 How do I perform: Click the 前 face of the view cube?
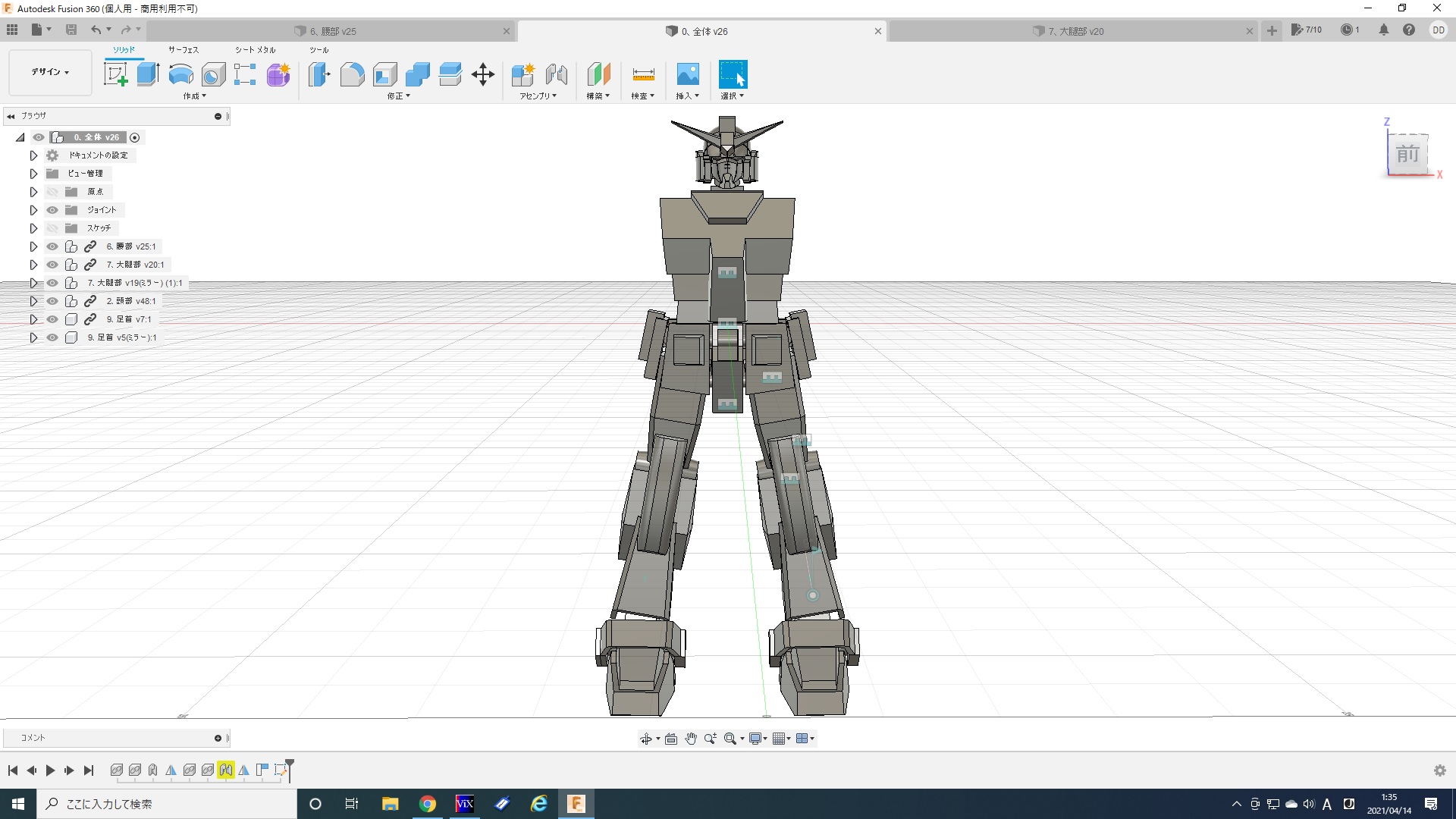coord(1407,154)
